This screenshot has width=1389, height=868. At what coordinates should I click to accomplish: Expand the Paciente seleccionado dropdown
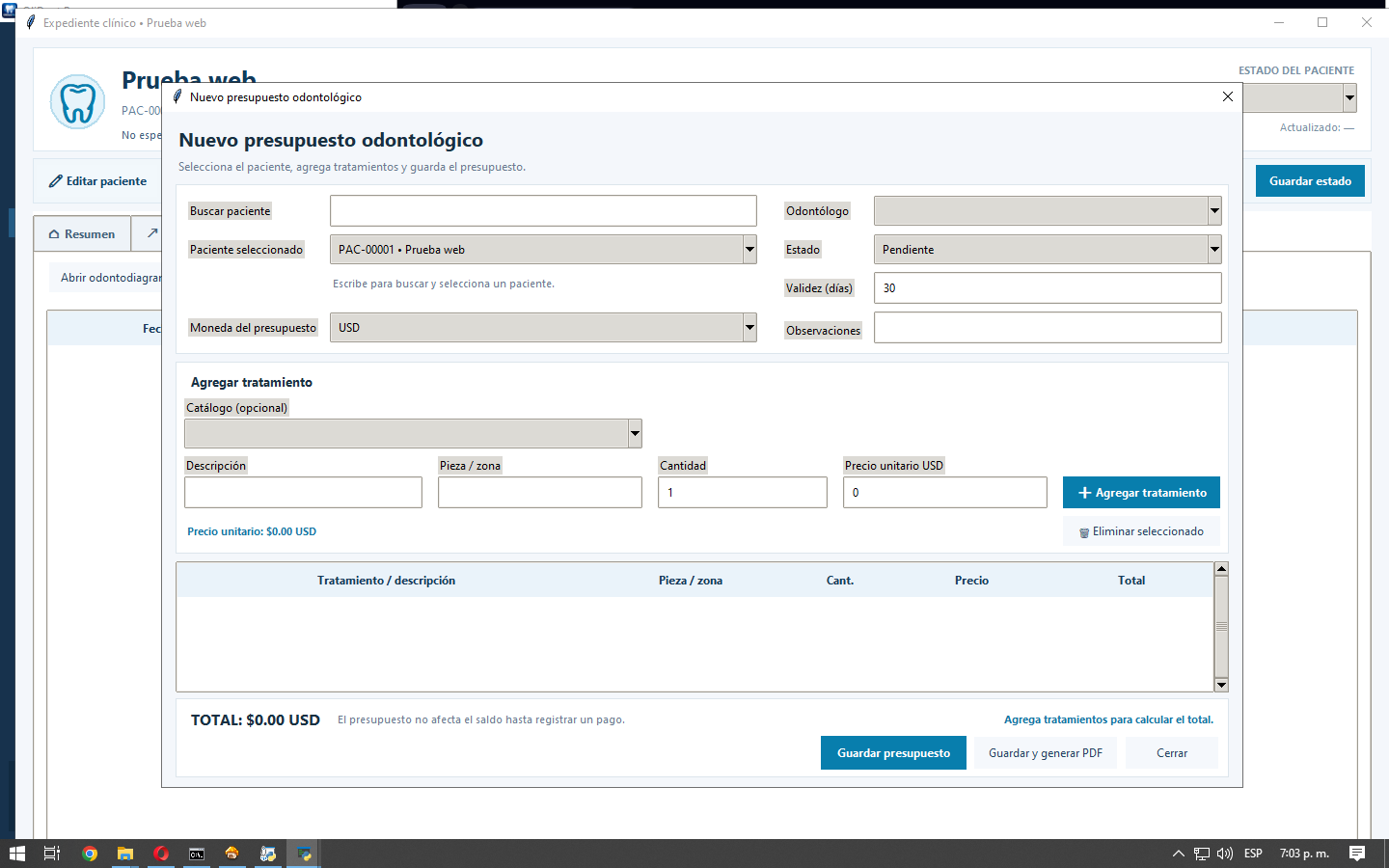click(749, 250)
